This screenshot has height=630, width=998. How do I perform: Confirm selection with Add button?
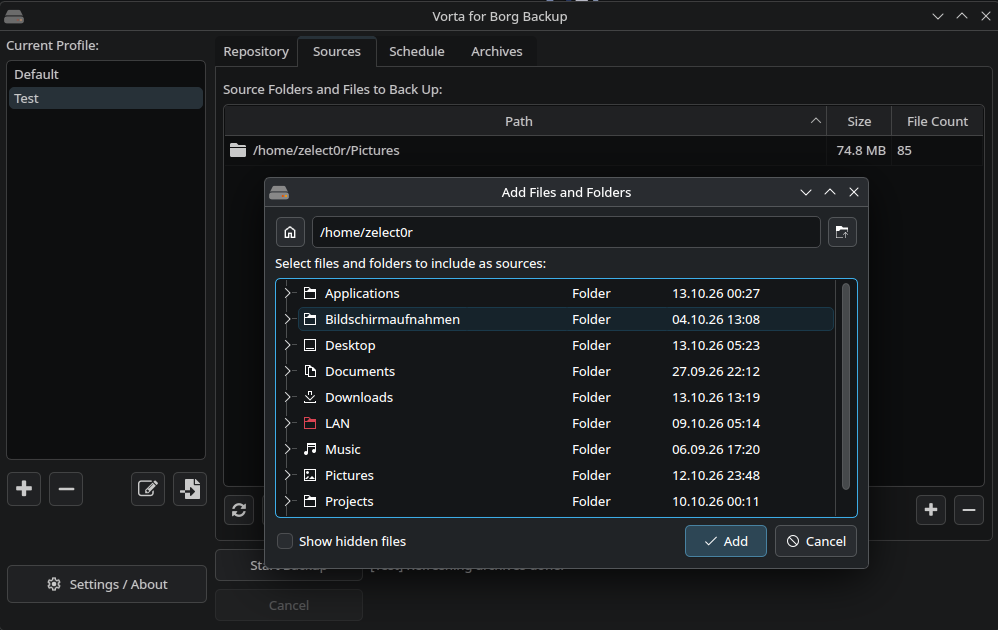[726, 542]
